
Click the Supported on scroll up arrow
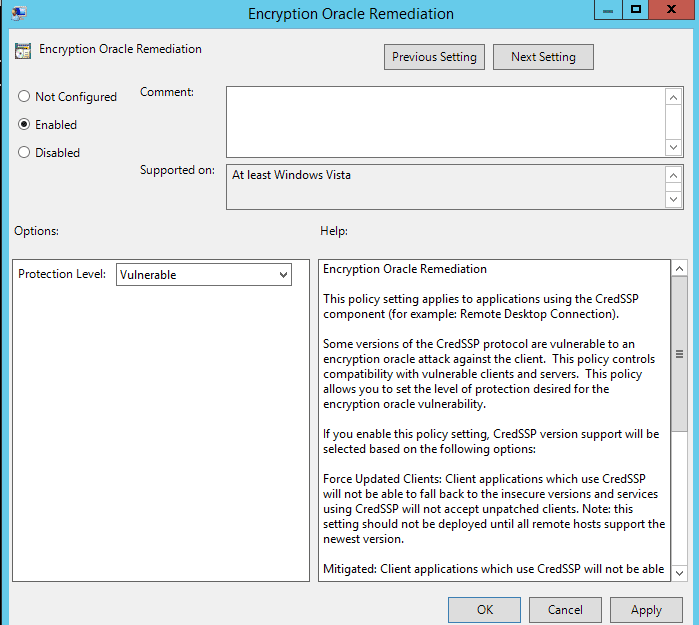point(674,175)
